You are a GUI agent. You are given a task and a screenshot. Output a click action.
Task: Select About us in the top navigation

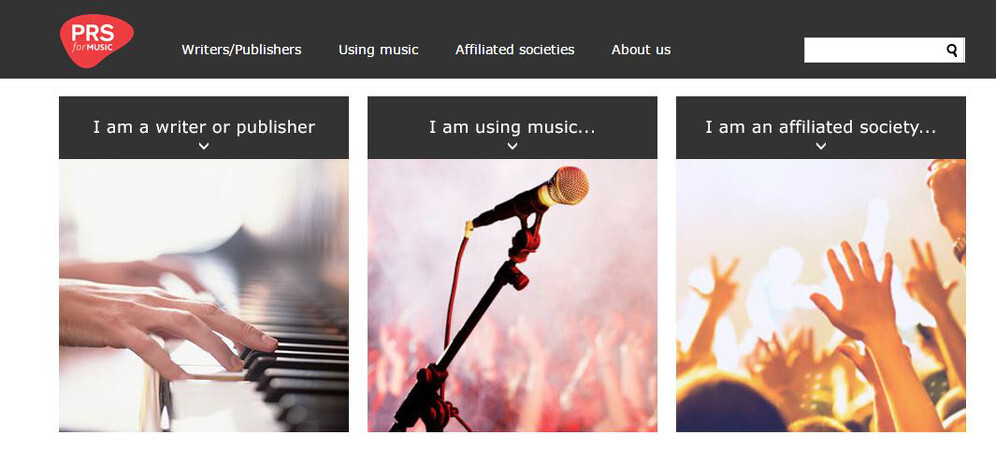coord(641,50)
